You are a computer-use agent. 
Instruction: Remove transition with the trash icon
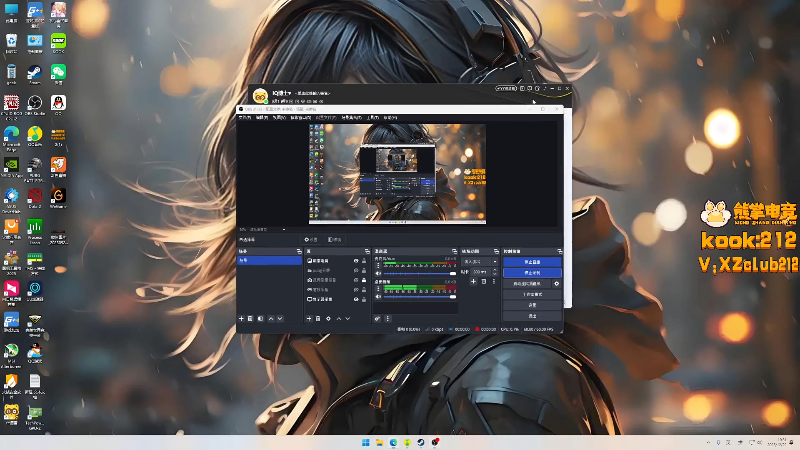(484, 282)
